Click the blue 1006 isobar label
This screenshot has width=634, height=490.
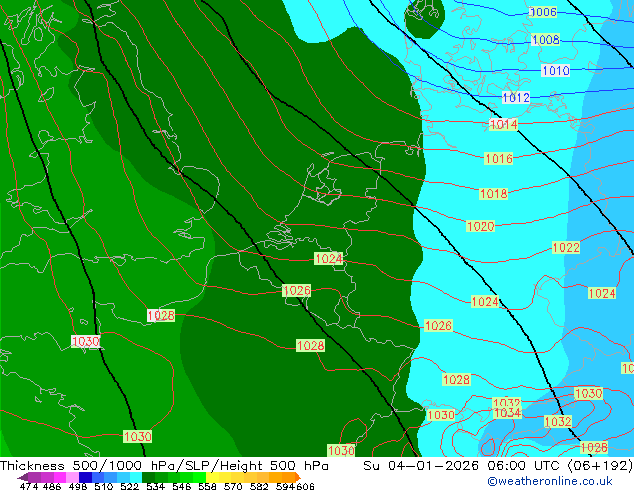[x=543, y=12]
